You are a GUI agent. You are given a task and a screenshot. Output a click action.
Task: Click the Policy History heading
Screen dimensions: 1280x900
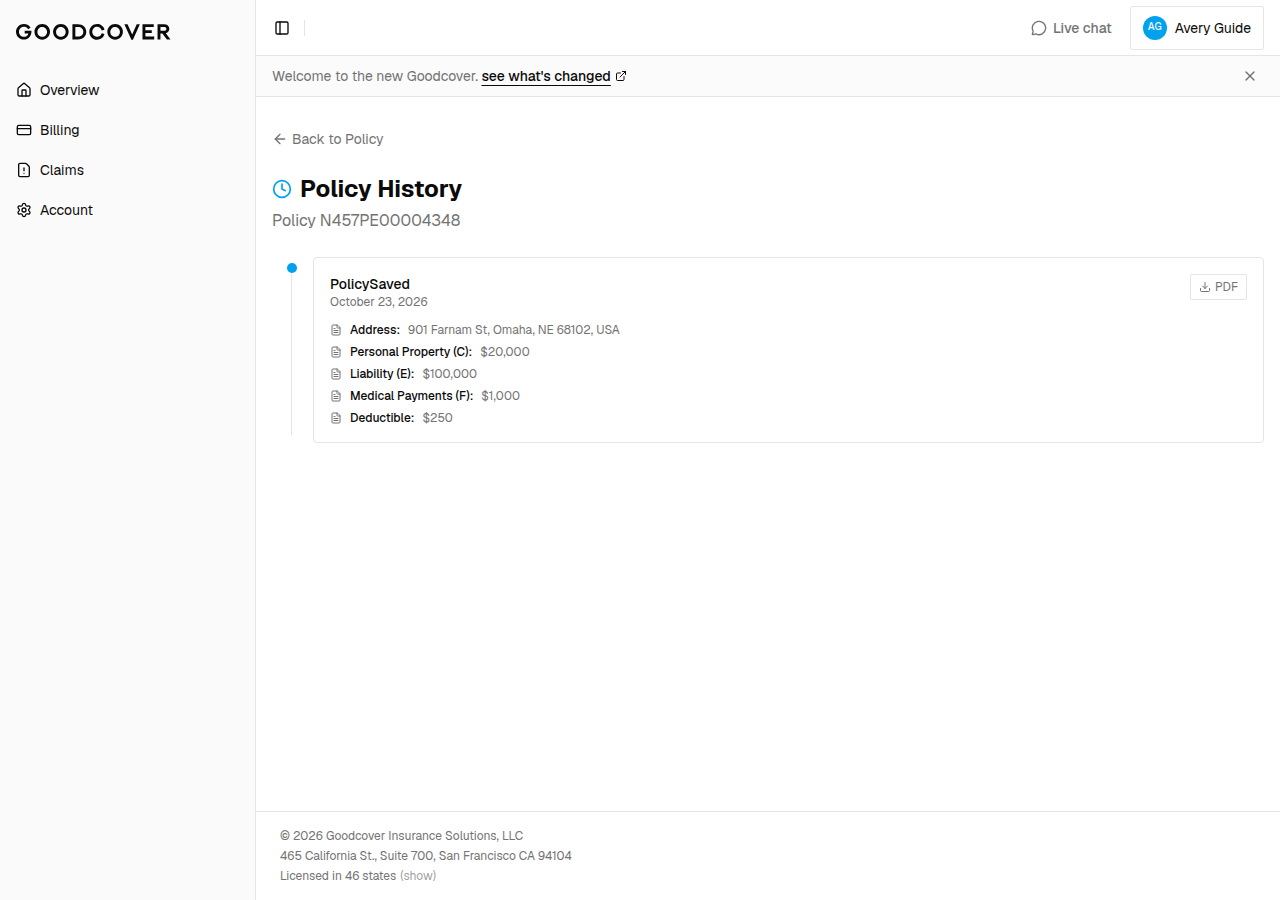click(381, 189)
